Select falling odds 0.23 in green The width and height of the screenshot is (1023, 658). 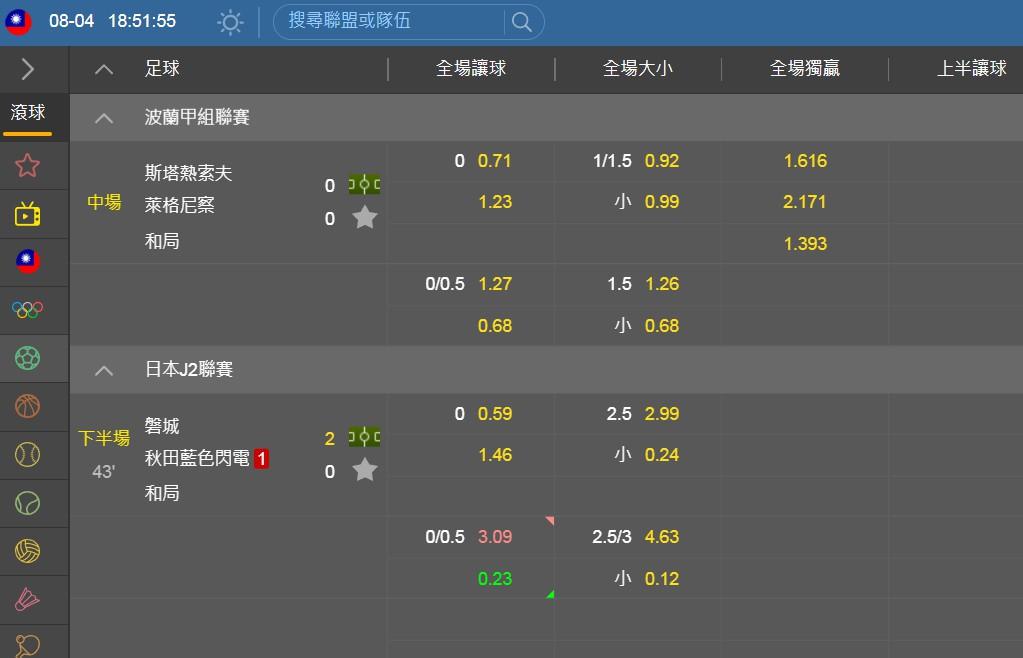pos(495,579)
